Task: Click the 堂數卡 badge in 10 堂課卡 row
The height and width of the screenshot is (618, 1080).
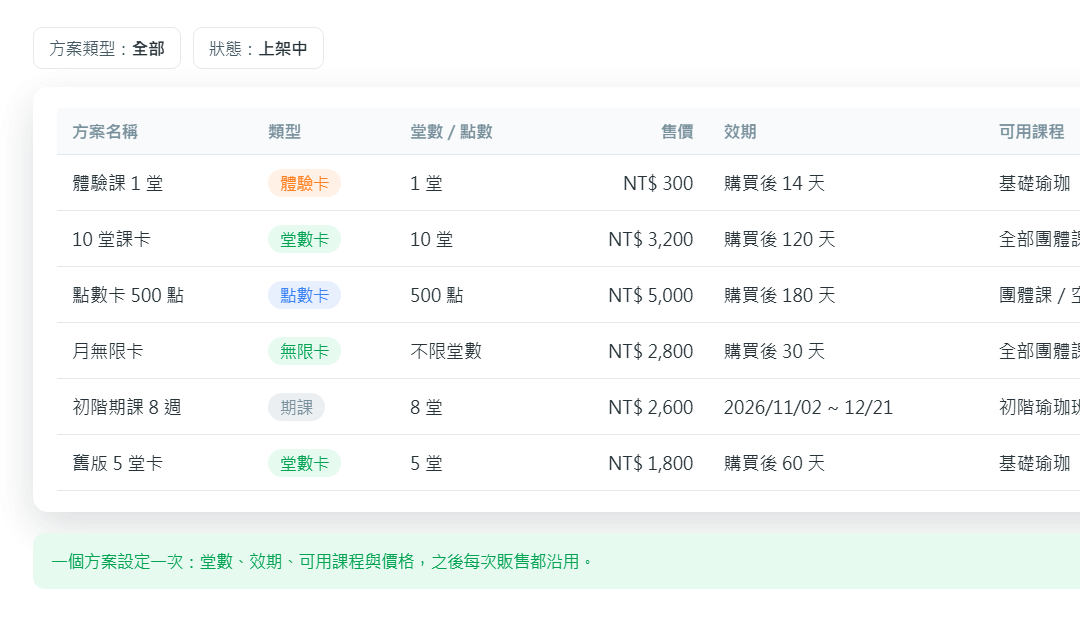Action: [304, 239]
